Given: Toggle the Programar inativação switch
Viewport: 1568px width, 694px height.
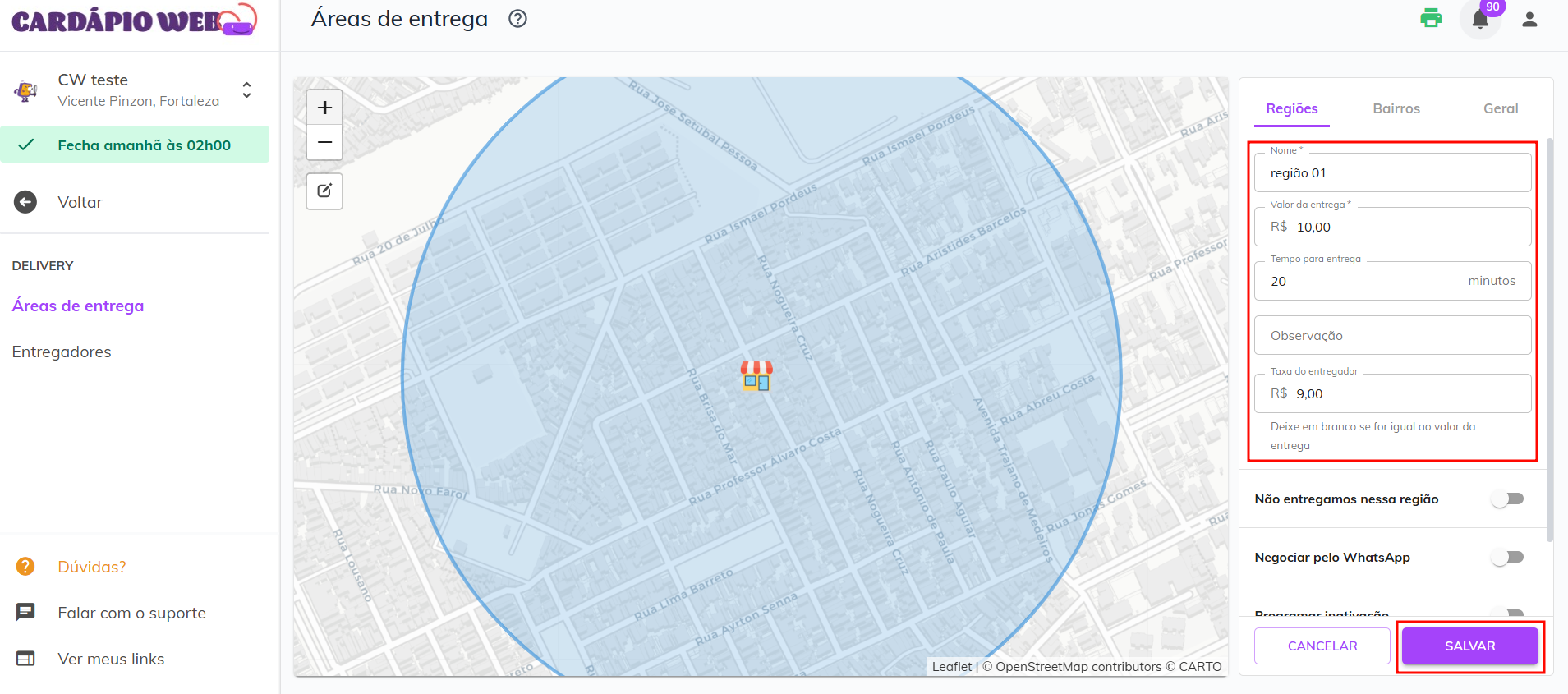Looking at the screenshot, I should [x=1507, y=613].
